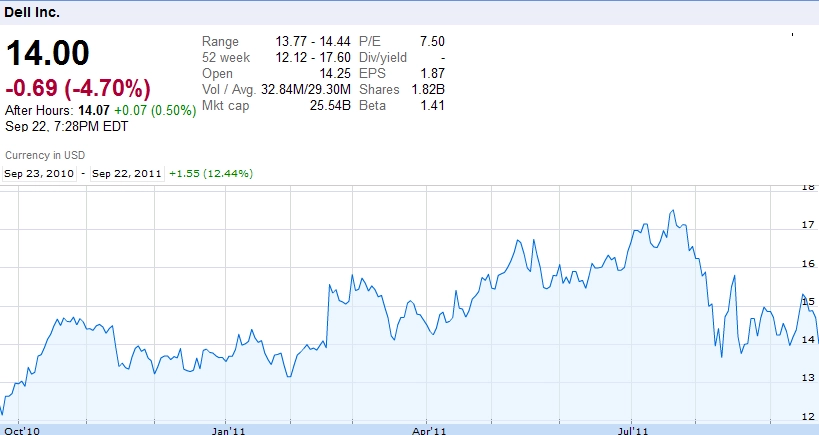Screen dimensions: 819x435
Task: Click the Range label
Action: (x=220, y=42)
